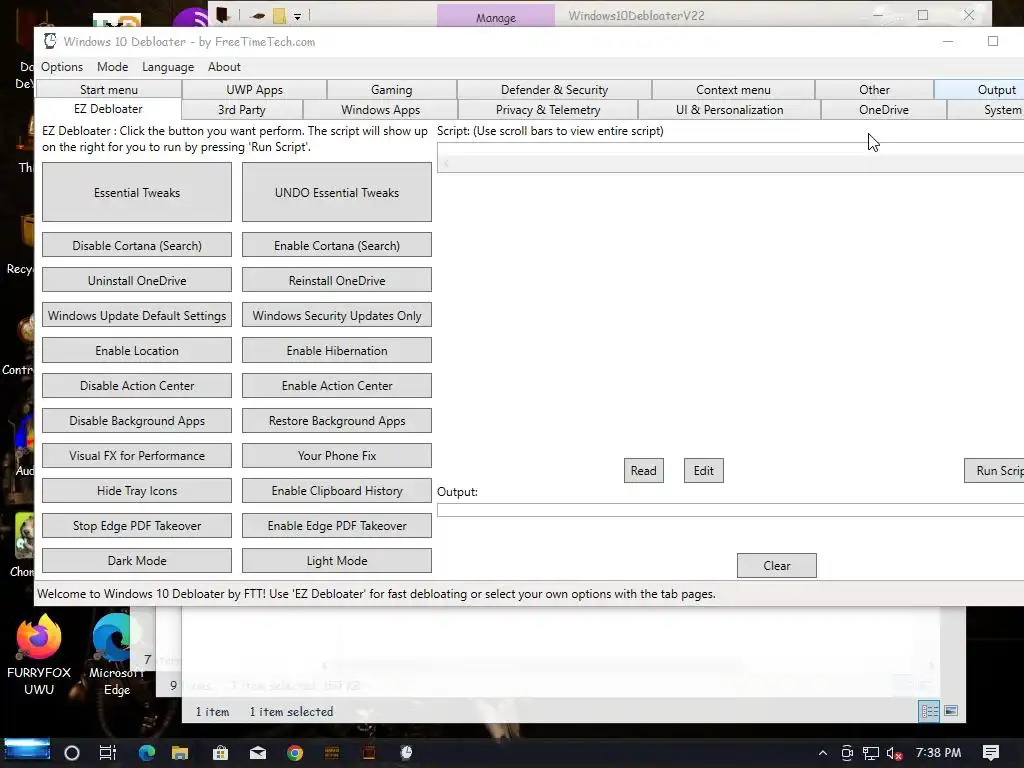
Task: Switch to the OneDrive tab
Action: click(884, 110)
